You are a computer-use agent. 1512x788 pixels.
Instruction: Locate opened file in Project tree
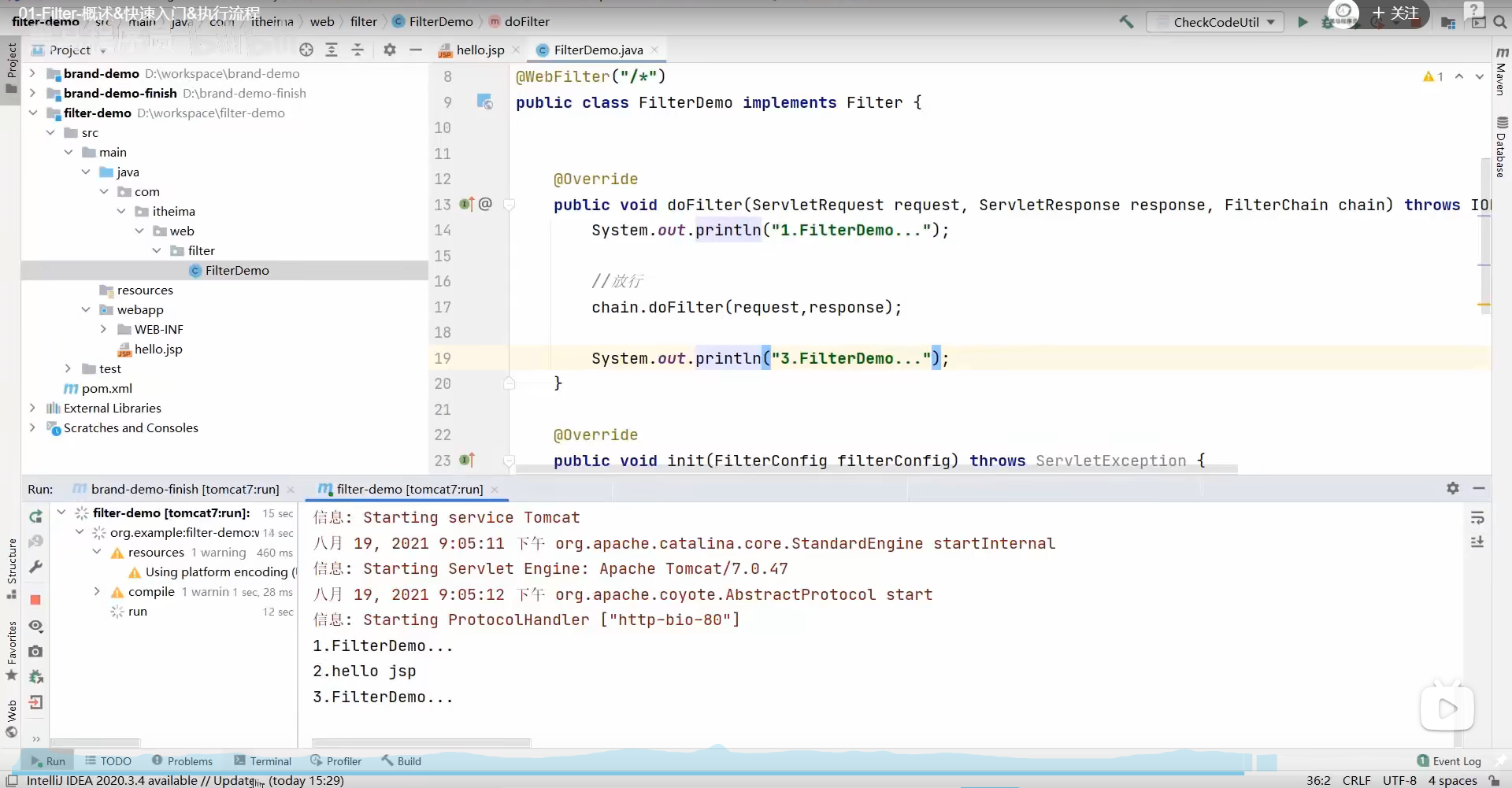306,50
